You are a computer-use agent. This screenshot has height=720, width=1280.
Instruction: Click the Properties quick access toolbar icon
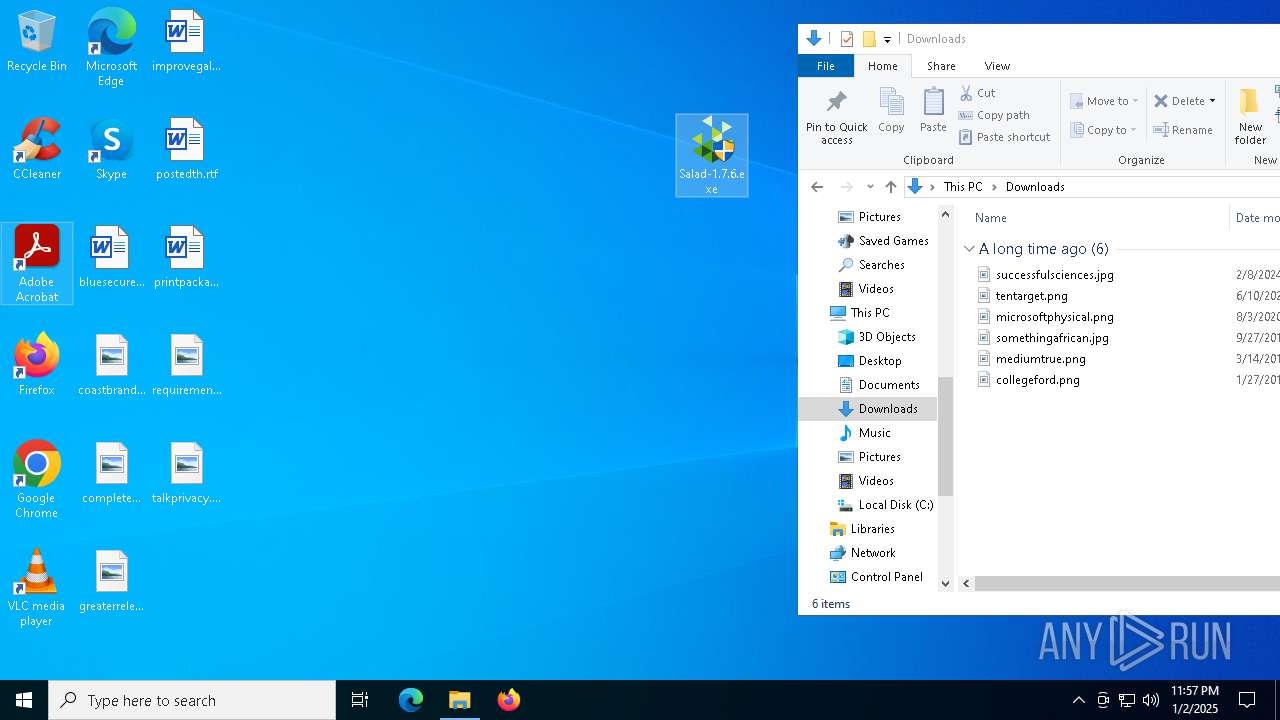pyautogui.click(x=847, y=39)
